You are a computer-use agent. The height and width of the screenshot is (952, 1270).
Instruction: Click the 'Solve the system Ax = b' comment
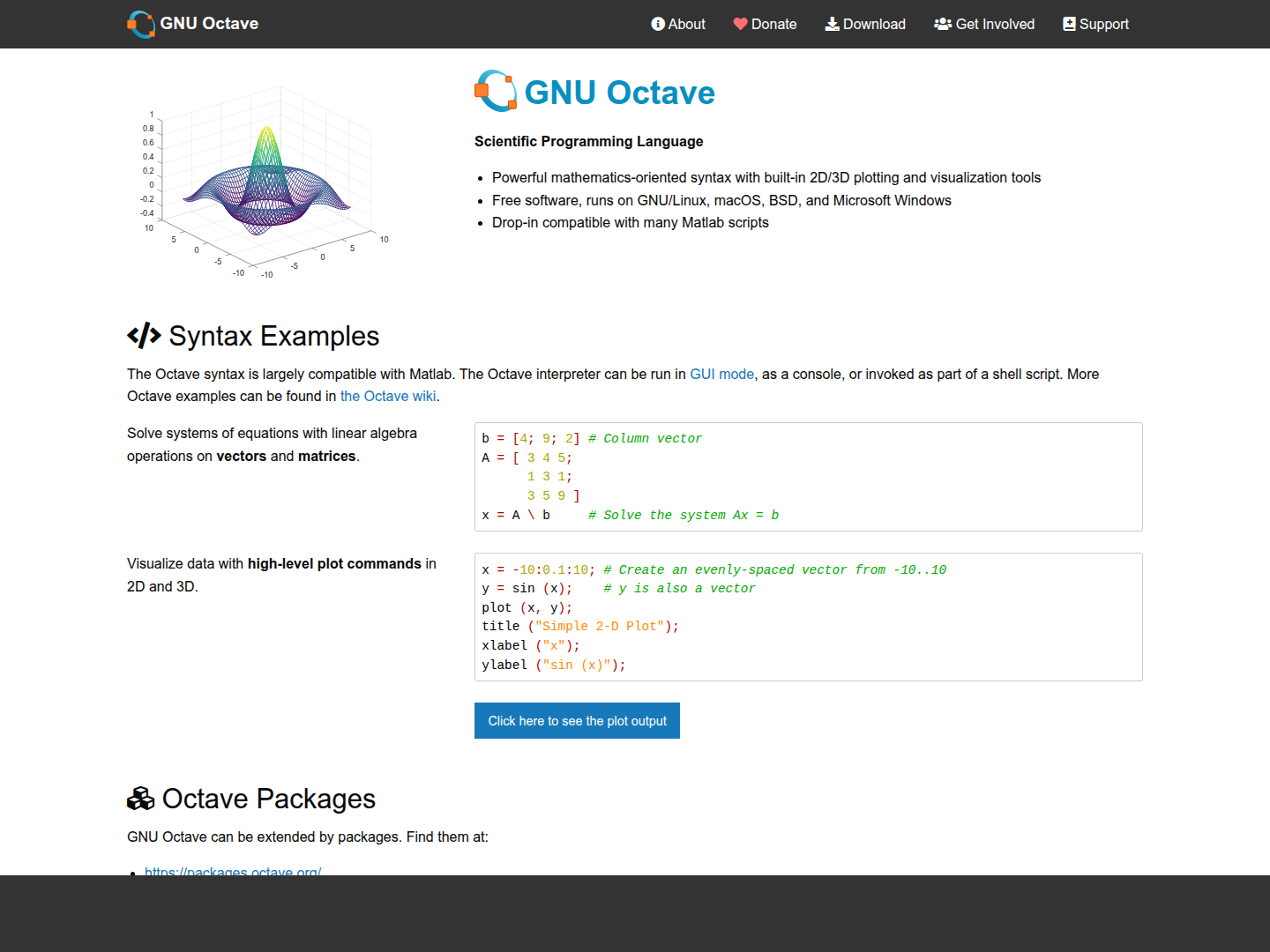684,515
